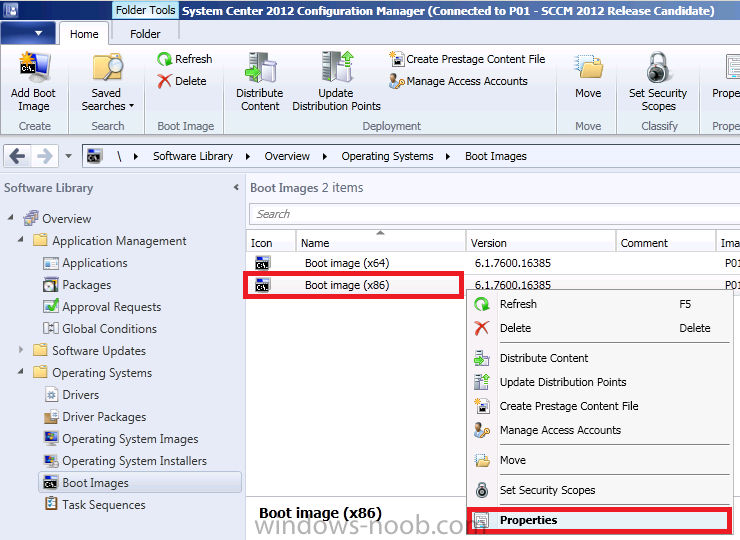Choose Update Distribution Points from context menu

point(599,382)
